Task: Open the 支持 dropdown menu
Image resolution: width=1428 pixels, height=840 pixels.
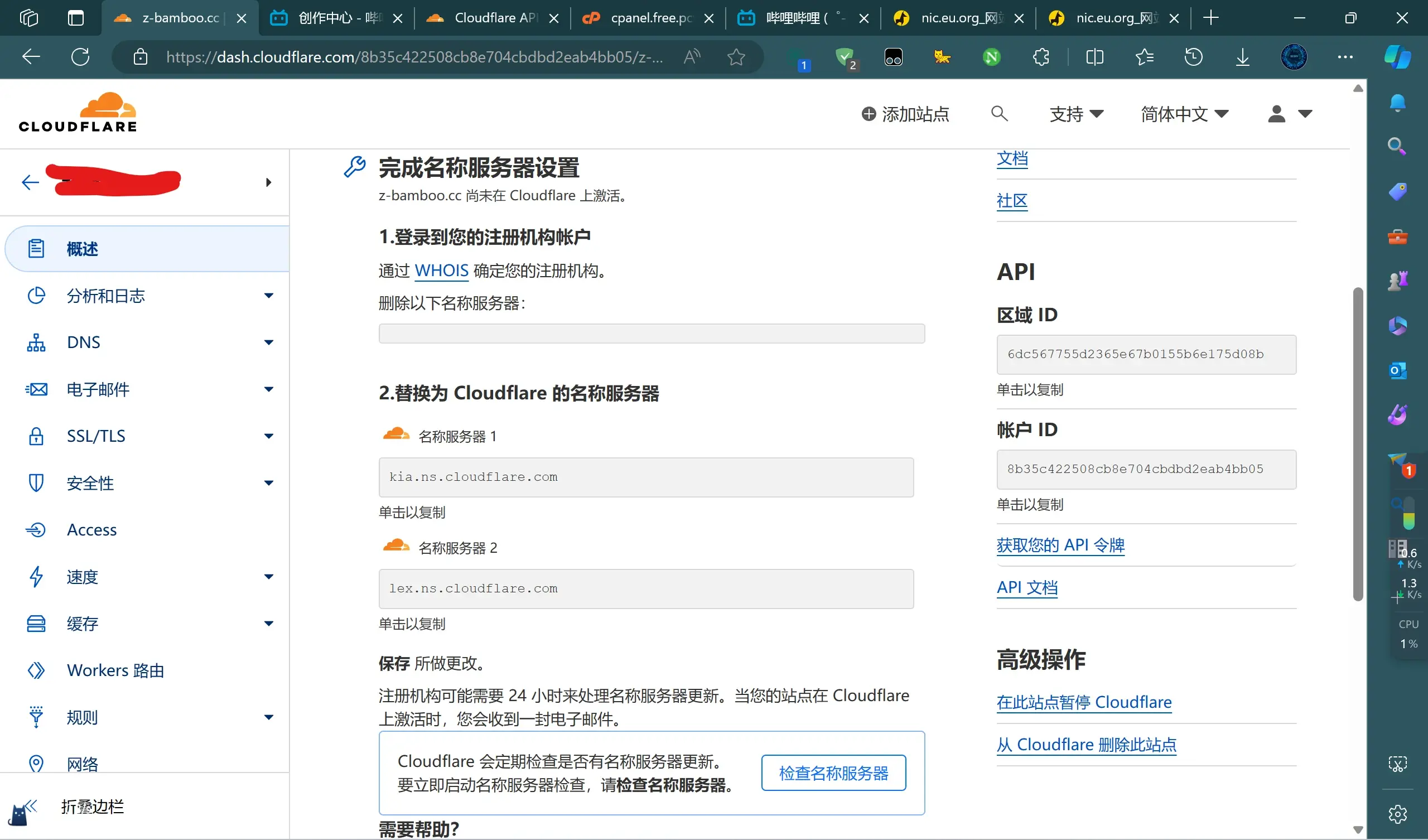Action: (1076, 114)
